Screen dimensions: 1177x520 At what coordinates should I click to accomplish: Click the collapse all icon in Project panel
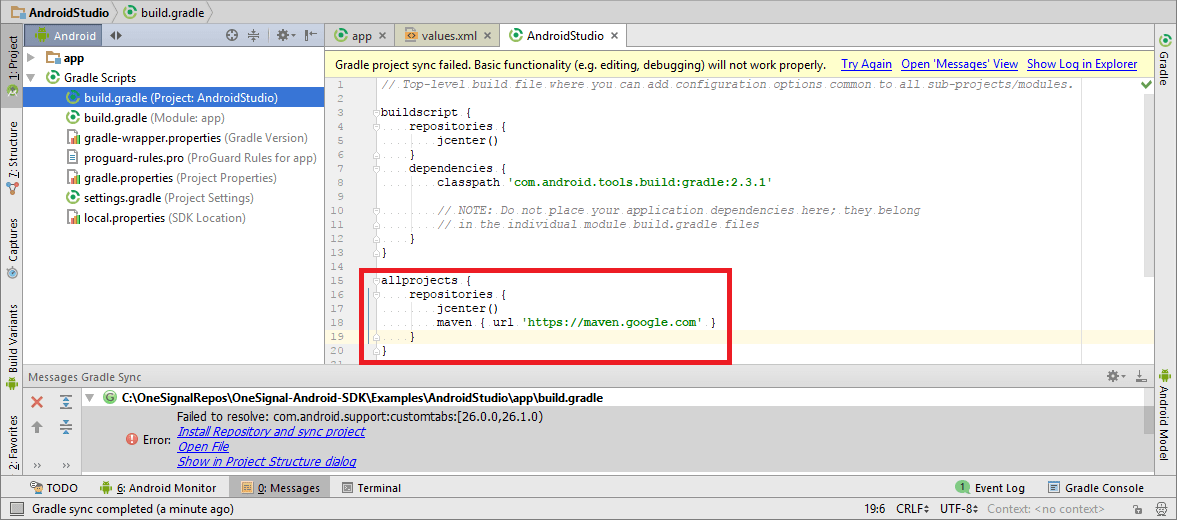[x=253, y=35]
